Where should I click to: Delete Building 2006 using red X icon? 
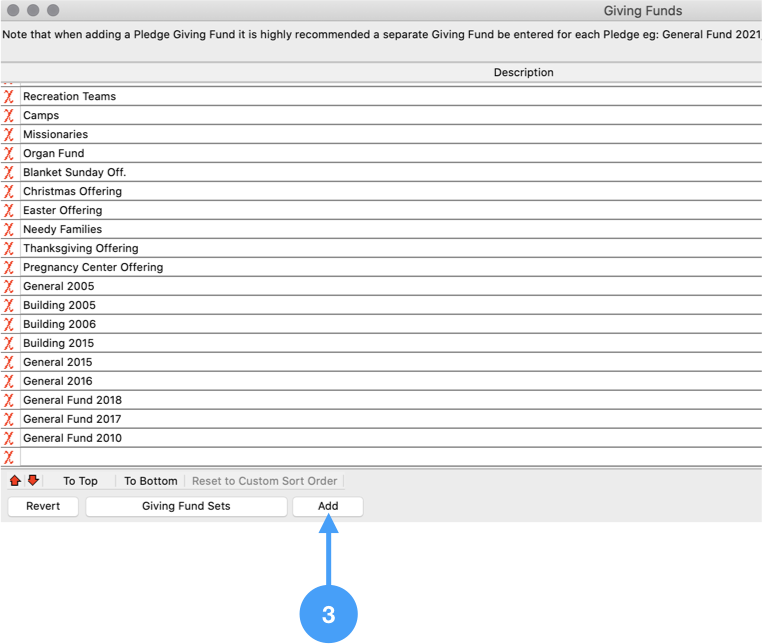(9, 324)
